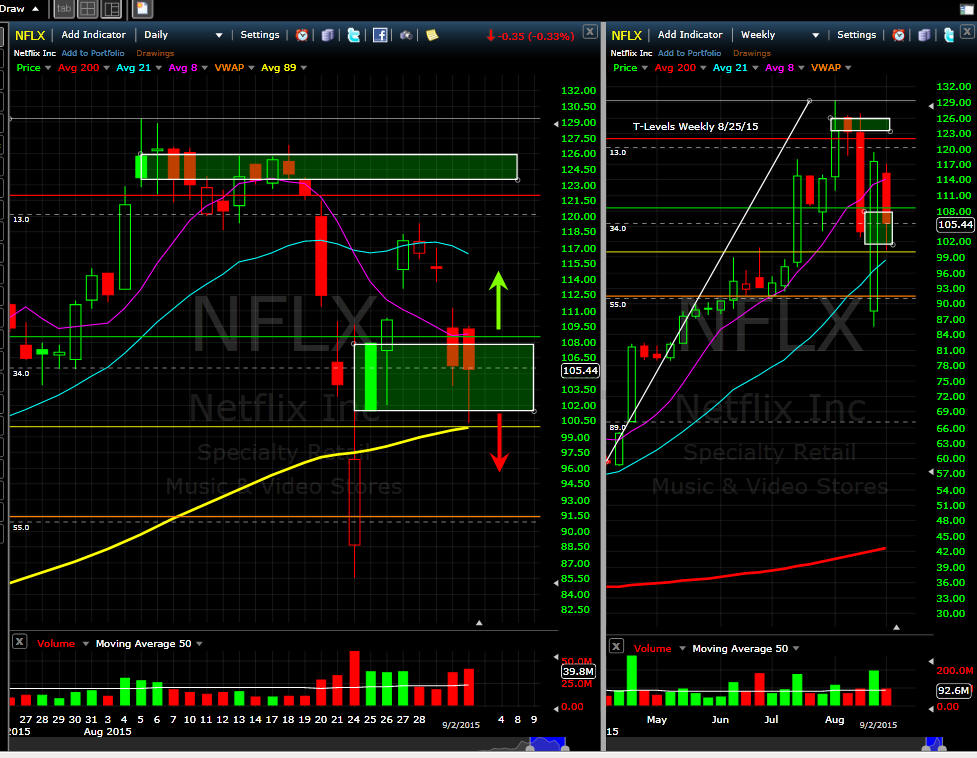Click the -0.35 (-0.33%) price change

530,36
